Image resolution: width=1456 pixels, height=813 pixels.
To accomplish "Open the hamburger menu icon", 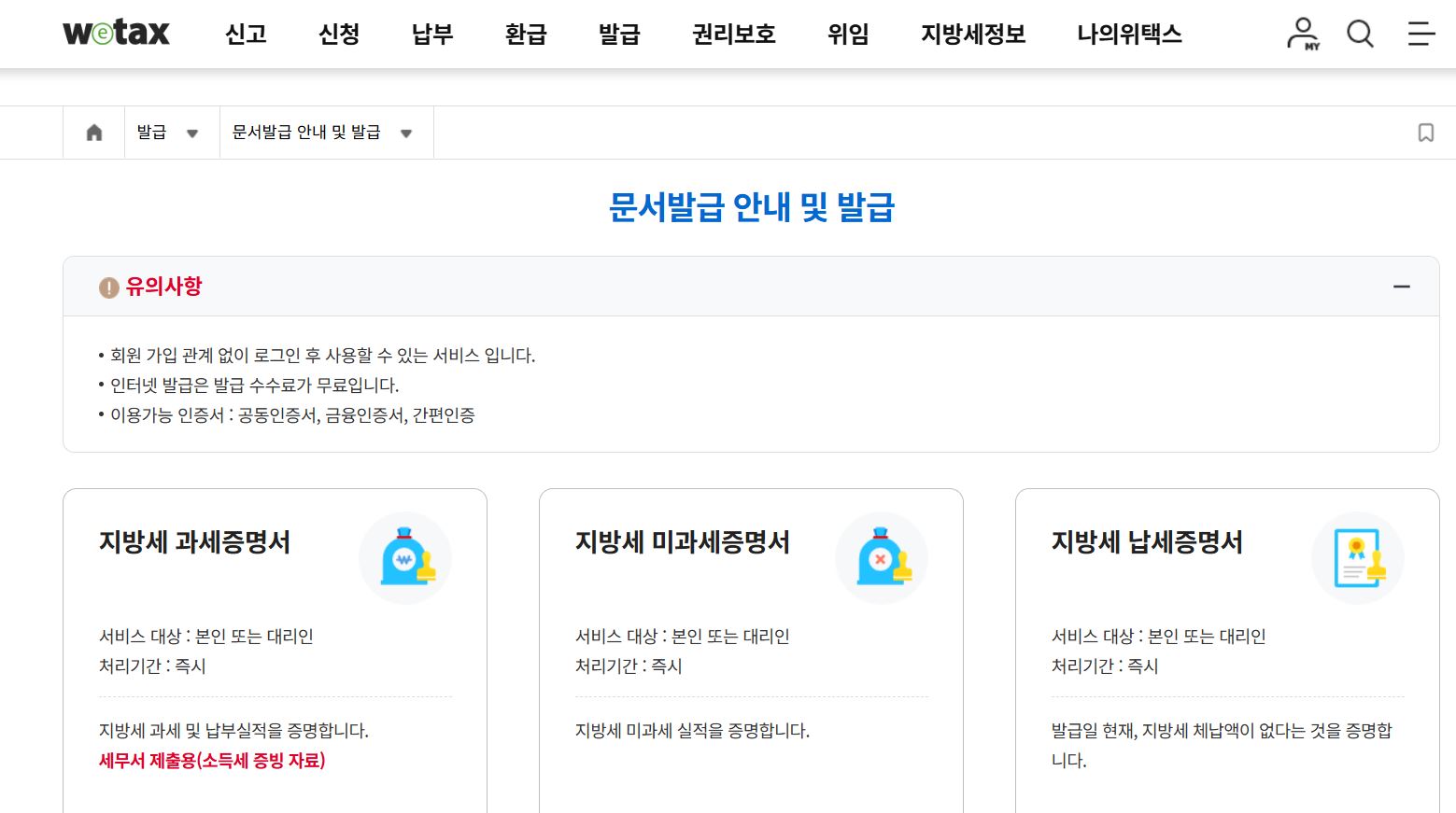I will coord(1421,34).
